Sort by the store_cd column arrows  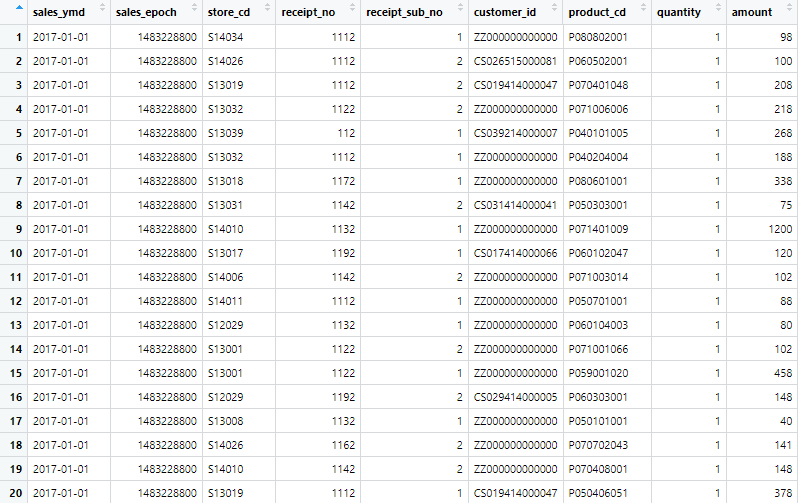tap(267, 8)
